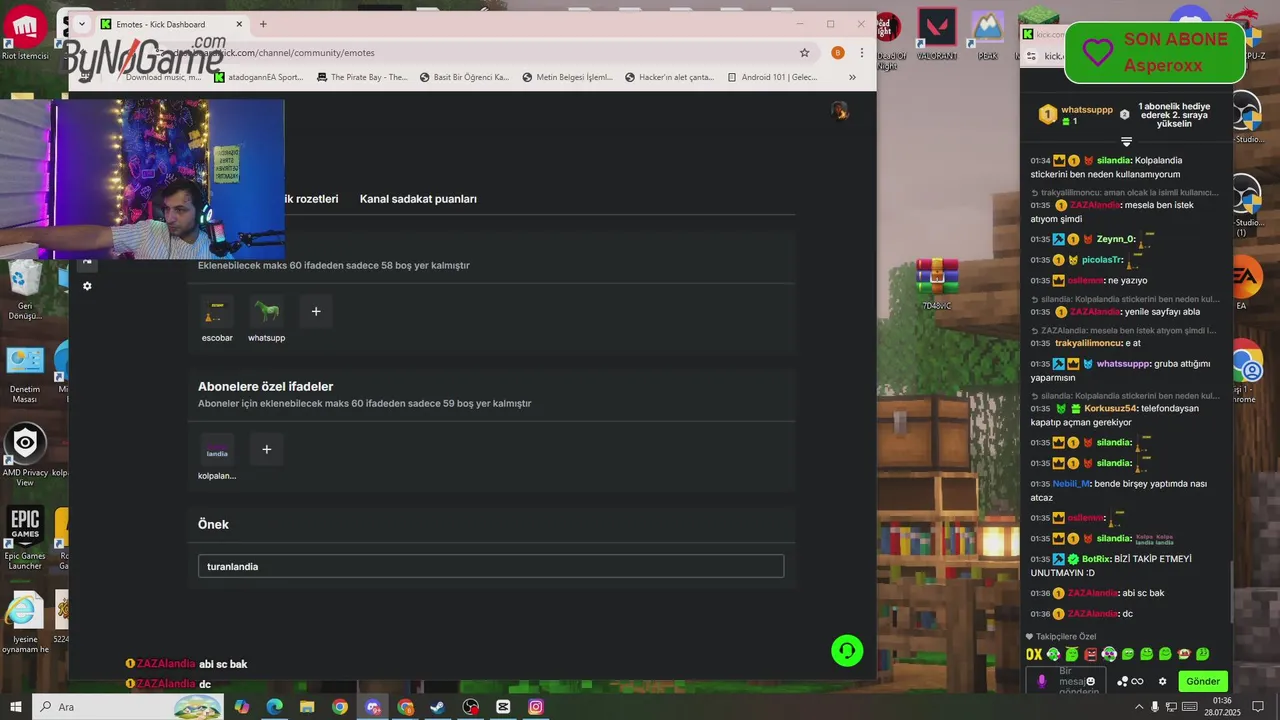
Task: Open the Metin Belgesi İşleml... bookmark
Action: (x=567, y=77)
